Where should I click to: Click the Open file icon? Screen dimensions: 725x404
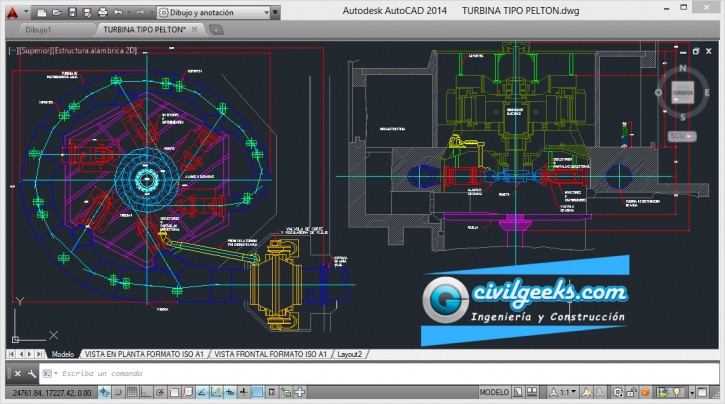tap(56, 12)
